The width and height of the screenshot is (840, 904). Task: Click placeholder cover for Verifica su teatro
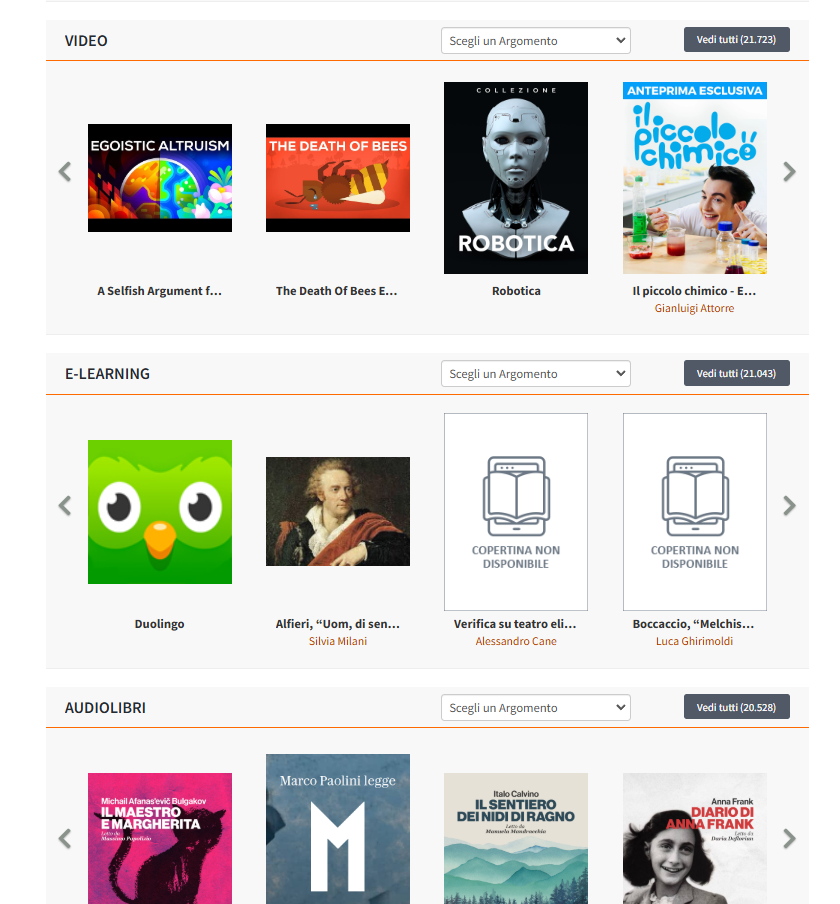point(515,512)
